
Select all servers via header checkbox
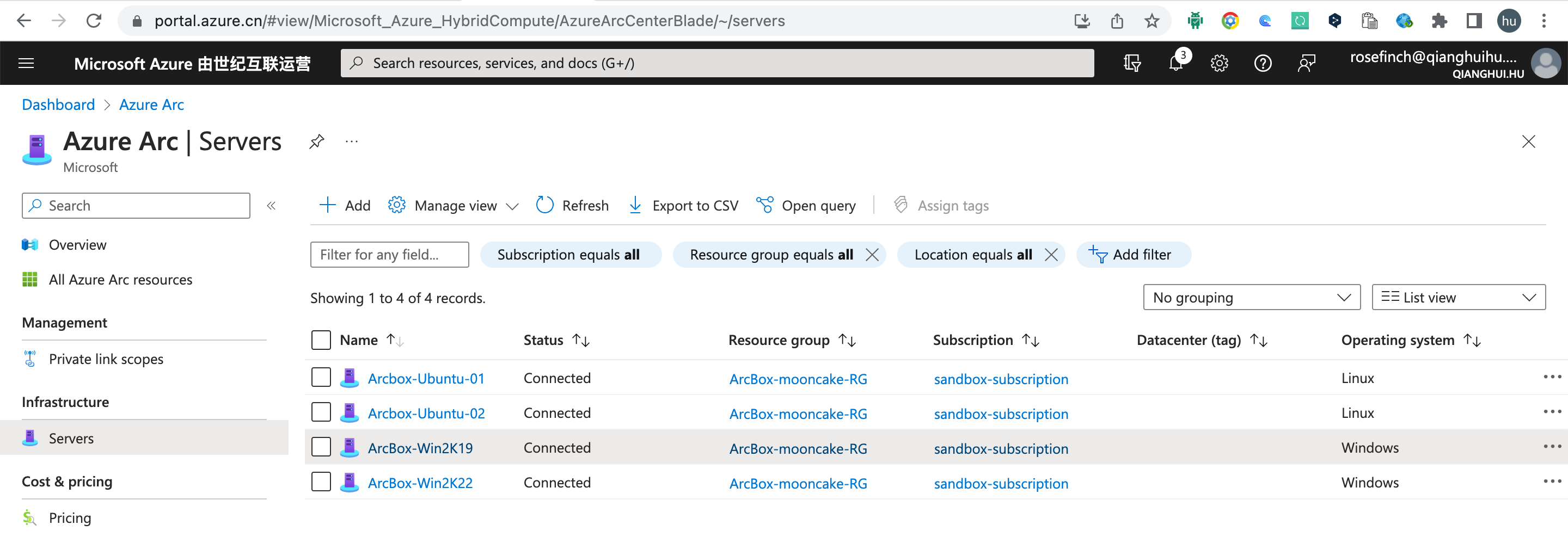[x=321, y=340]
